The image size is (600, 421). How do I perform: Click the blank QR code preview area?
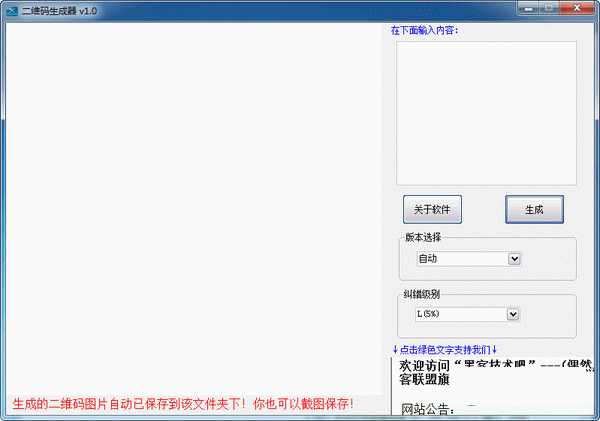(193, 200)
